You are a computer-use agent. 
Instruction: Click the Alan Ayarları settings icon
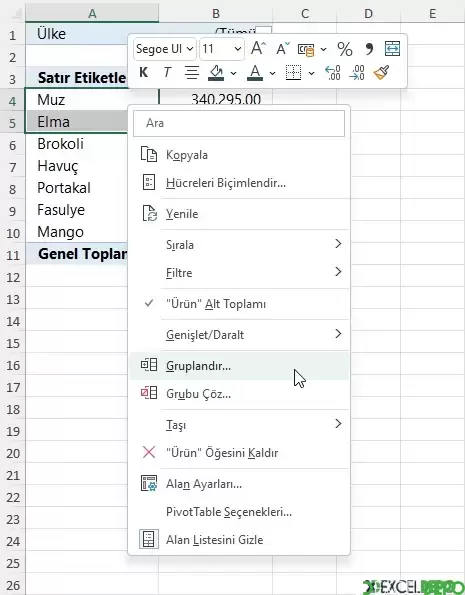[149, 483]
